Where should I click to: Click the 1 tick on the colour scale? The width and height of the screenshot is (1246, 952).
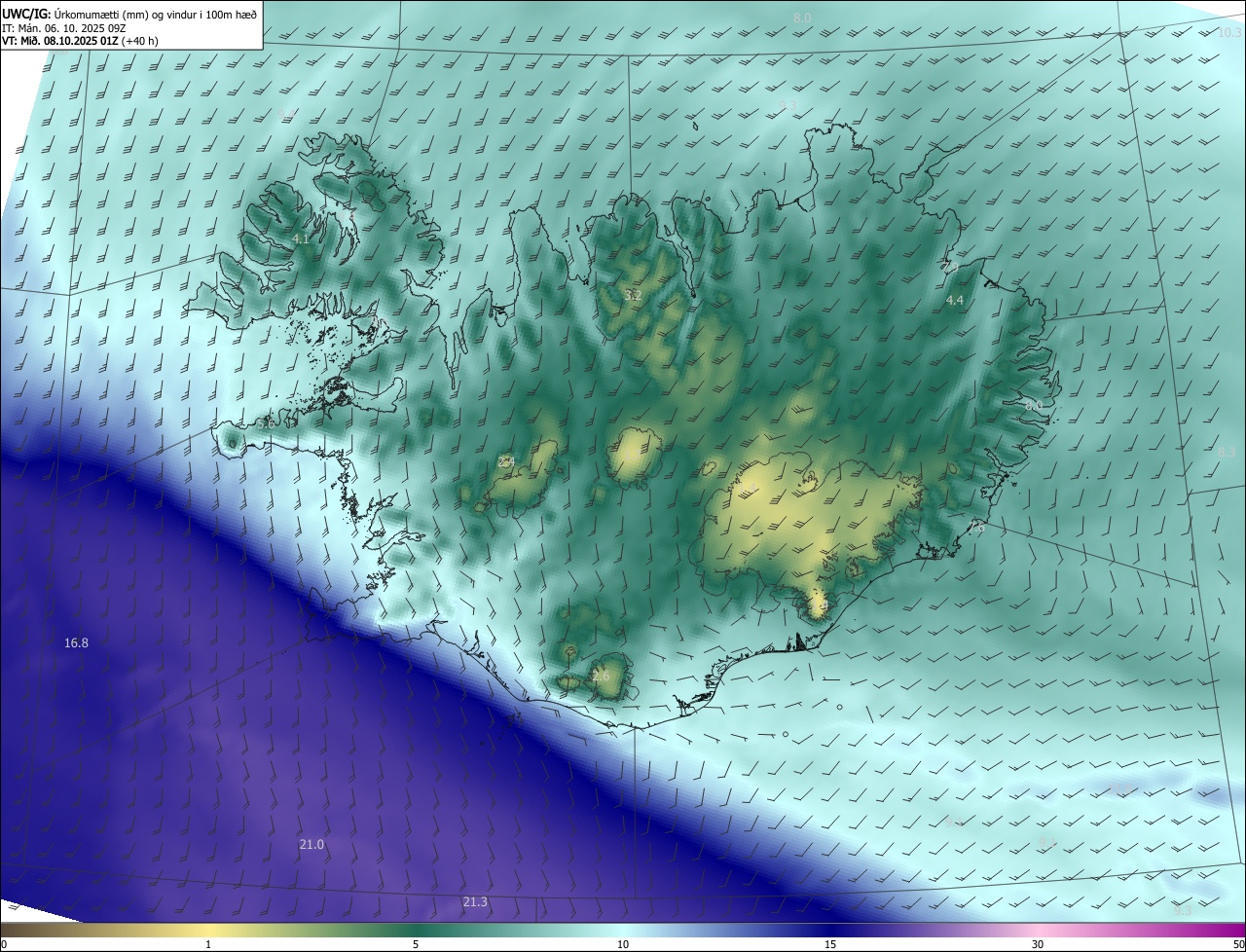click(x=208, y=944)
